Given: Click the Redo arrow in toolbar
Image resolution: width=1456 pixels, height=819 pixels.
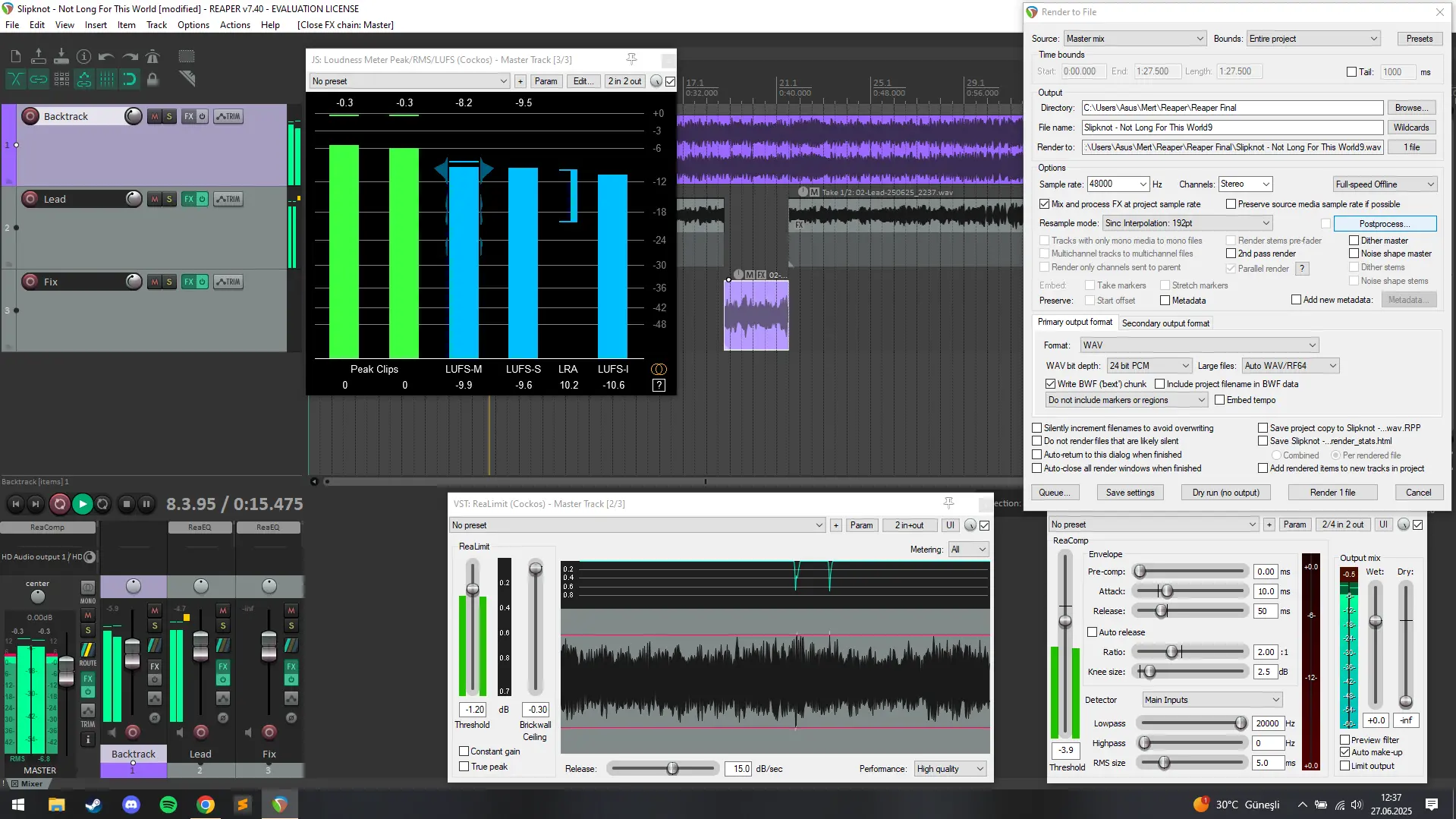Looking at the screenshot, I should tap(130, 56).
